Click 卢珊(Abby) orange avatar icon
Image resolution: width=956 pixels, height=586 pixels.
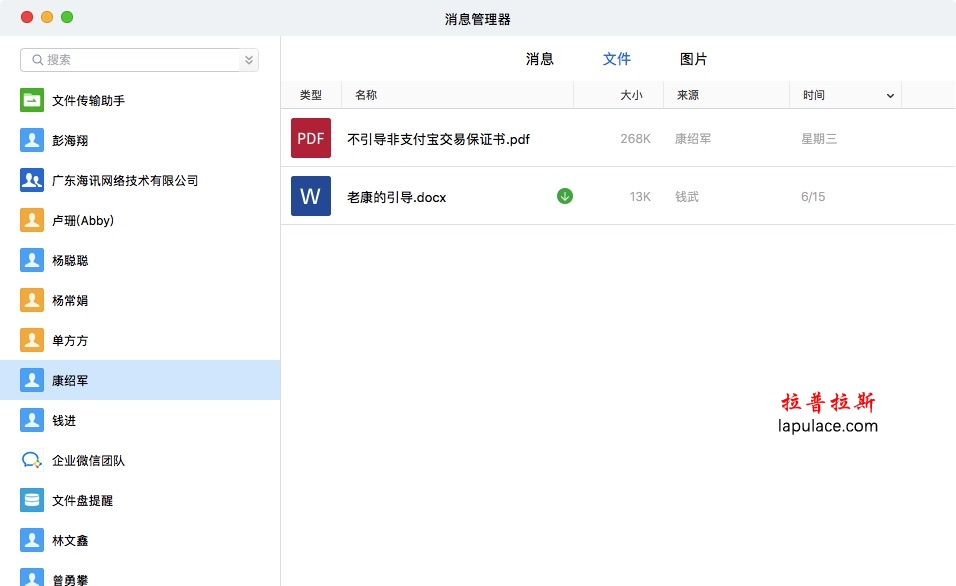tap(32, 220)
